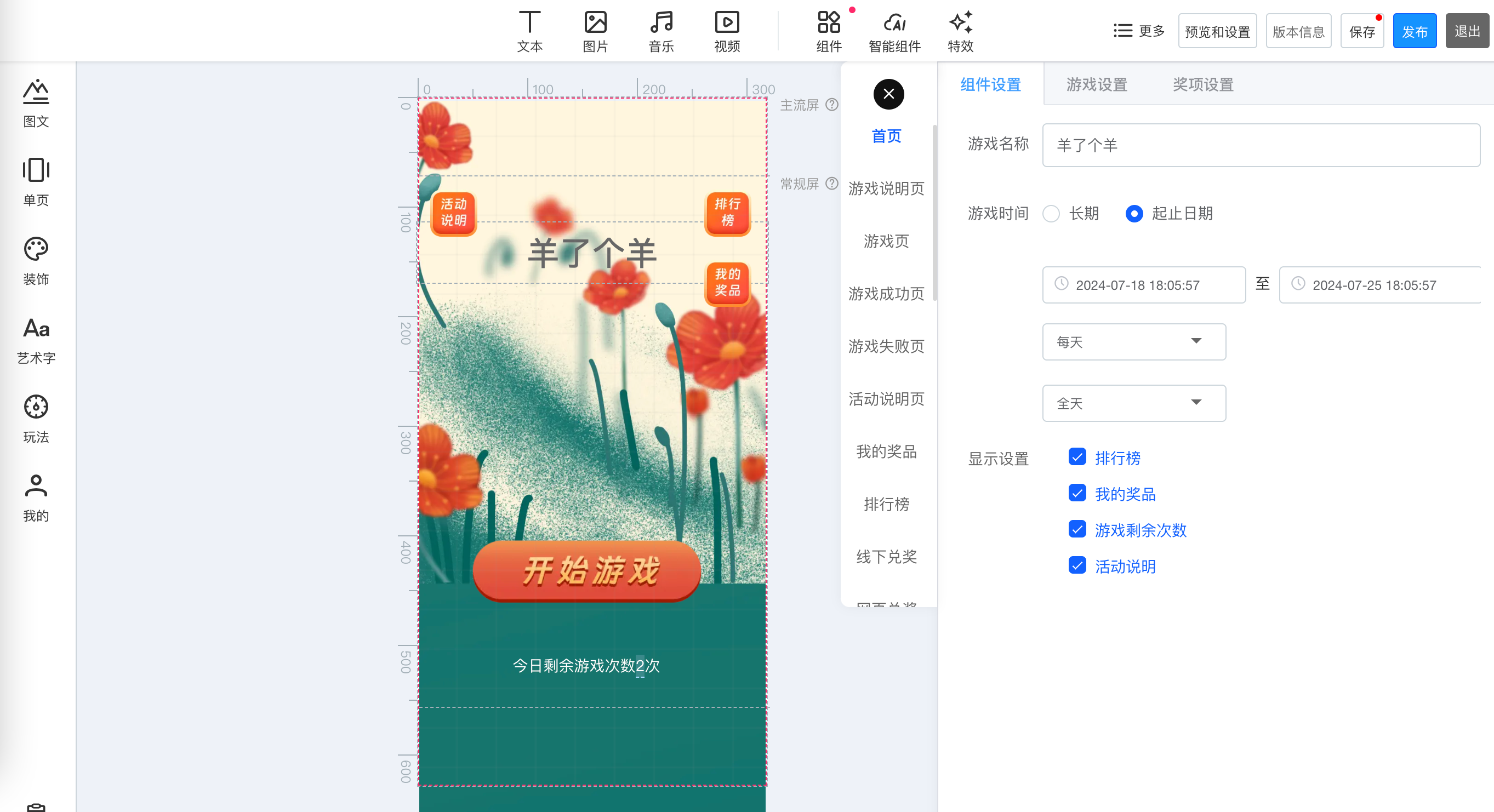Image resolution: width=1494 pixels, height=812 pixels.
Task: Click the page list vertical scrollbar
Action: [x=934, y=214]
